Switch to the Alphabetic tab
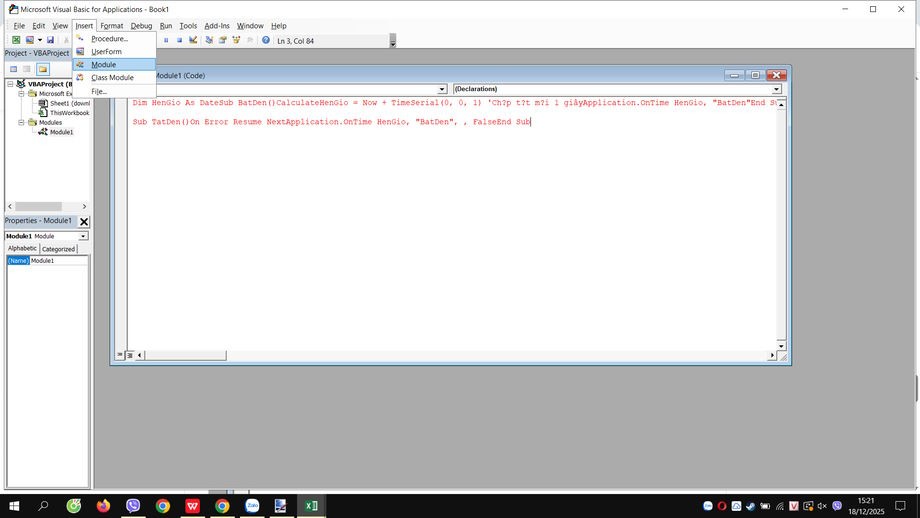Viewport: 920px width, 518px height. click(22, 248)
